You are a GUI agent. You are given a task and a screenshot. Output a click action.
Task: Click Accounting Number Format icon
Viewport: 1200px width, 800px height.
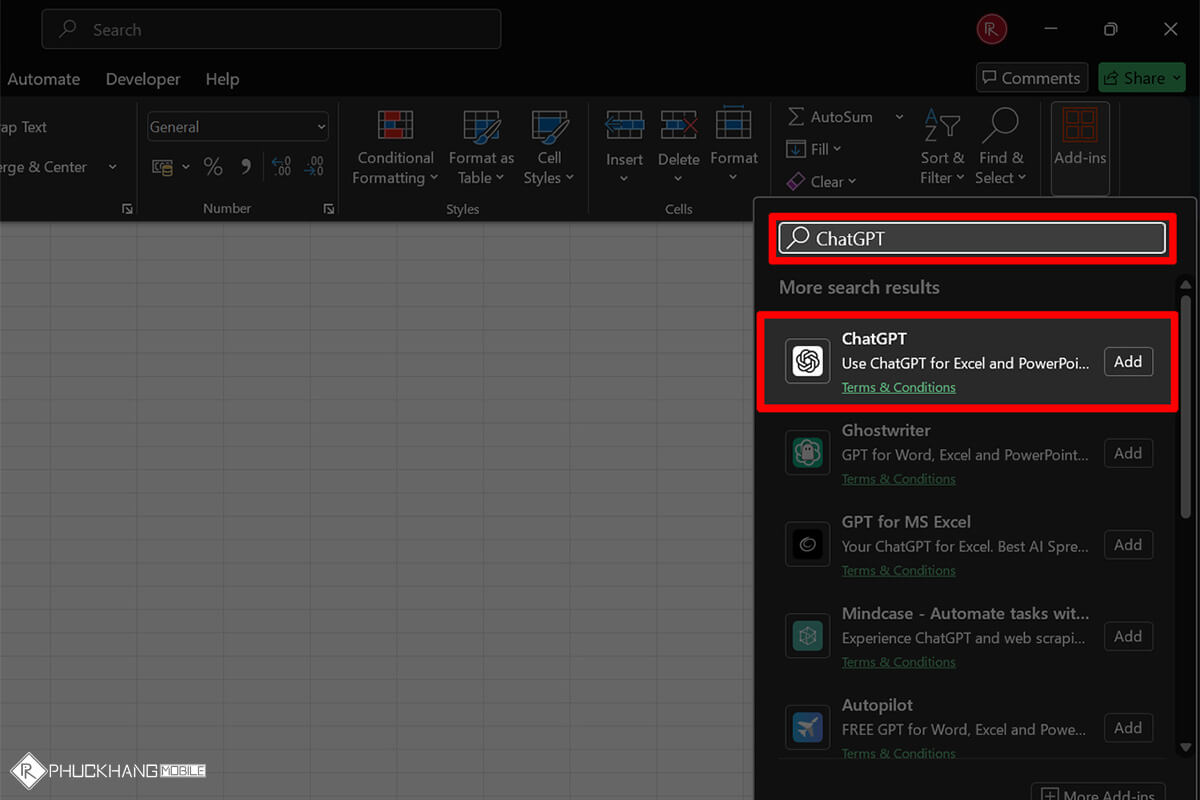(162, 167)
